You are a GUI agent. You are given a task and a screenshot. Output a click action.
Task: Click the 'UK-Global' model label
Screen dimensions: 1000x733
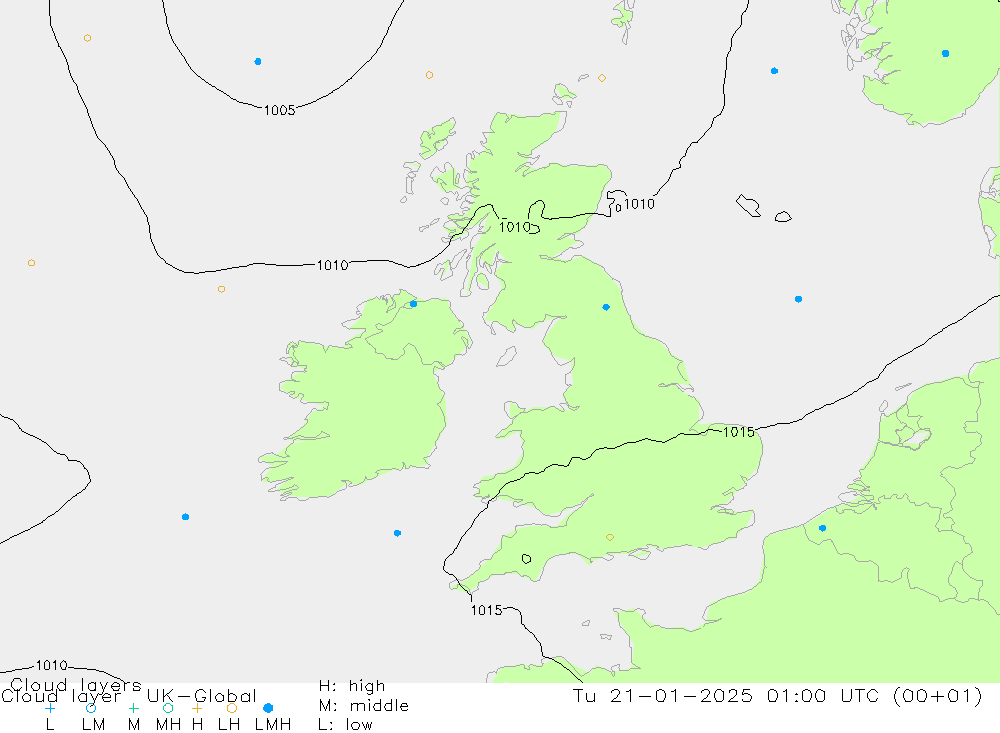(x=202, y=695)
